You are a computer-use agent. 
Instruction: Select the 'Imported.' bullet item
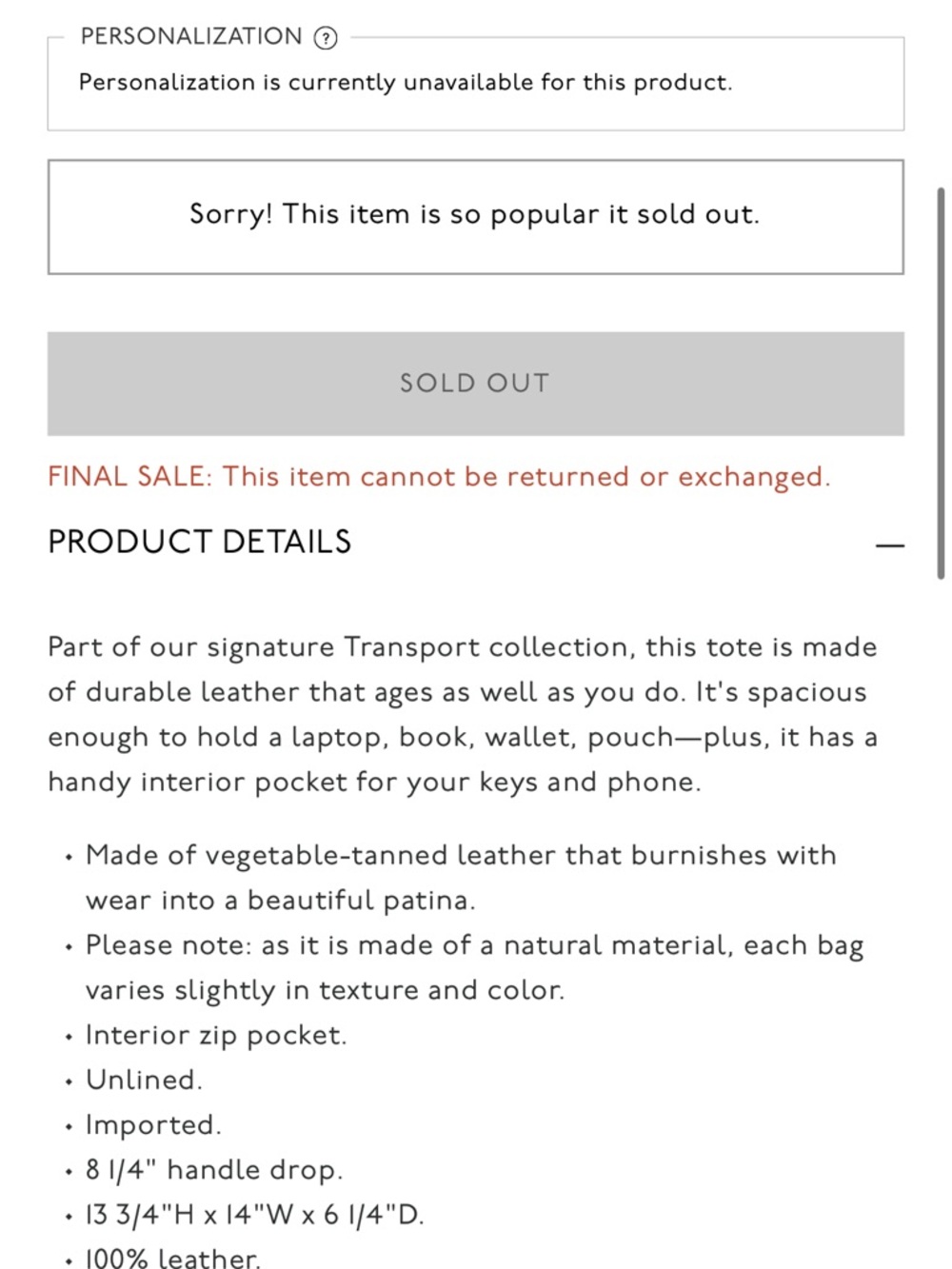[x=153, y=1124]
